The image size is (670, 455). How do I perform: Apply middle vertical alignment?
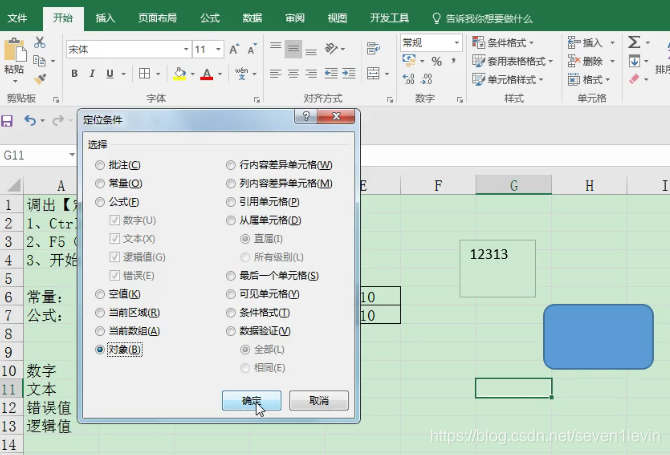coord(293,48)
